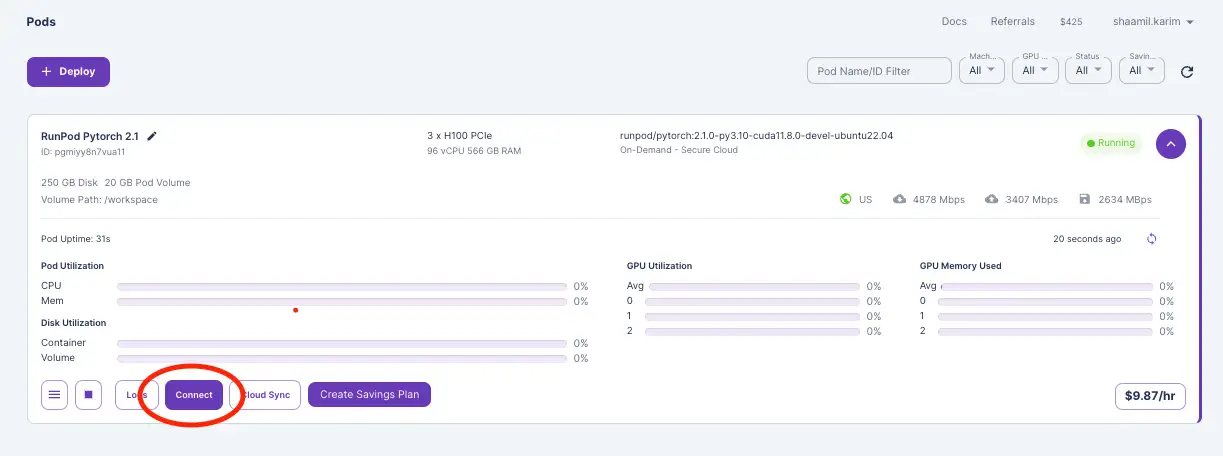This screenshot has width=1223, height=456.
Task: Open the GPU filter dropdown
Action: coord(1034,70)
